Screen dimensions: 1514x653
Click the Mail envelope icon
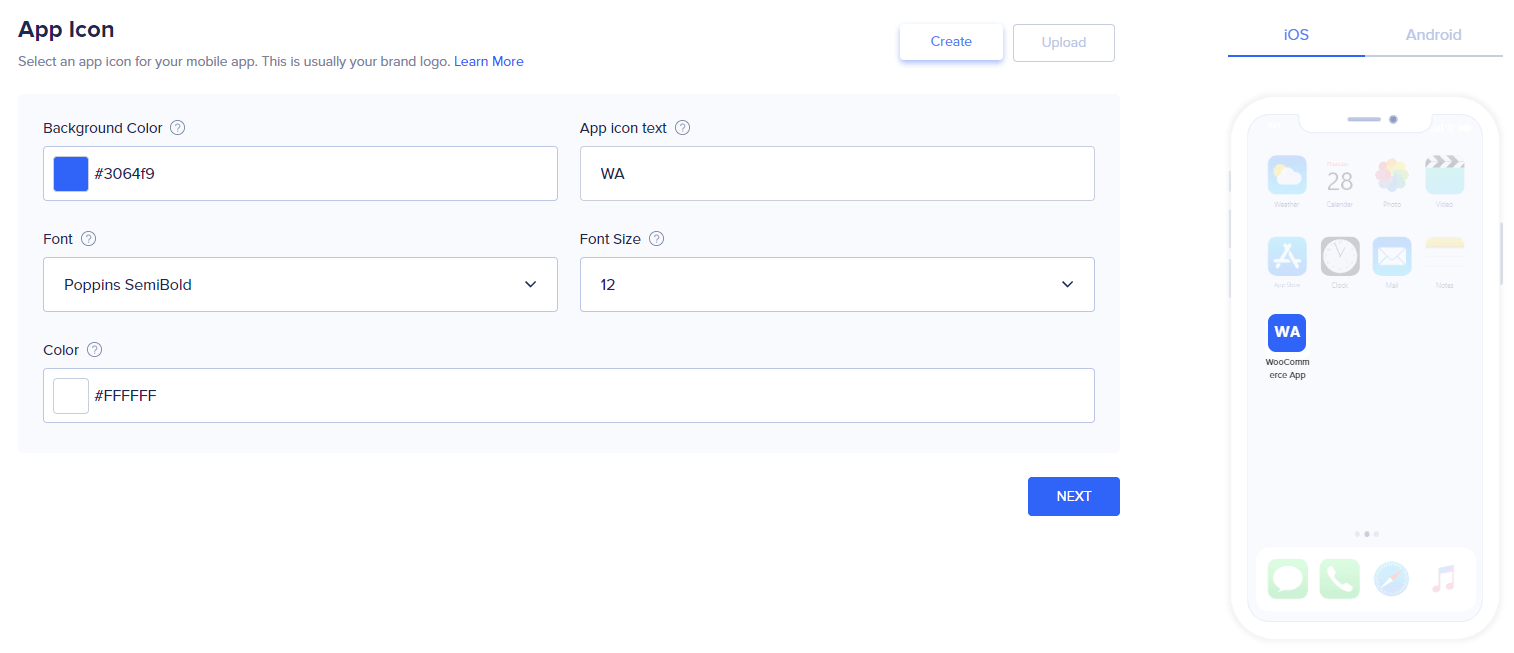(x=1392, y=256)
